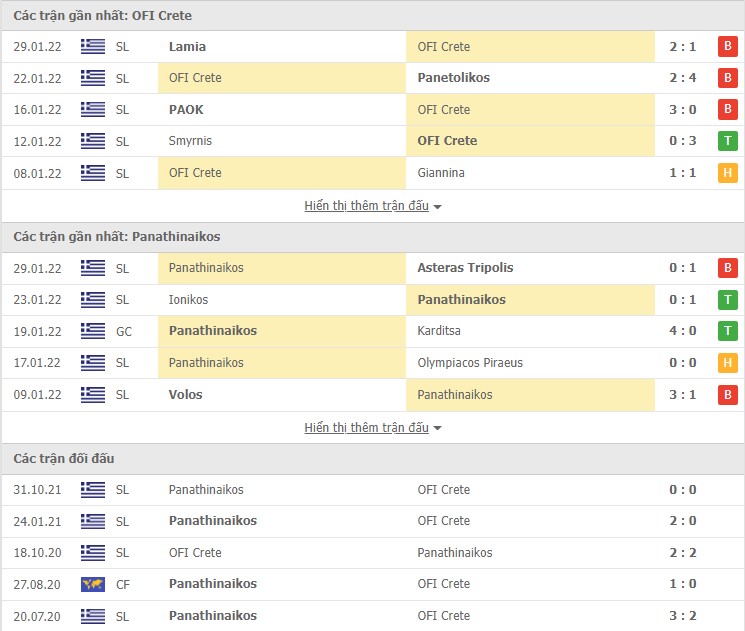Click the orange H badge for the Giannina match

[x=727, y=173]
